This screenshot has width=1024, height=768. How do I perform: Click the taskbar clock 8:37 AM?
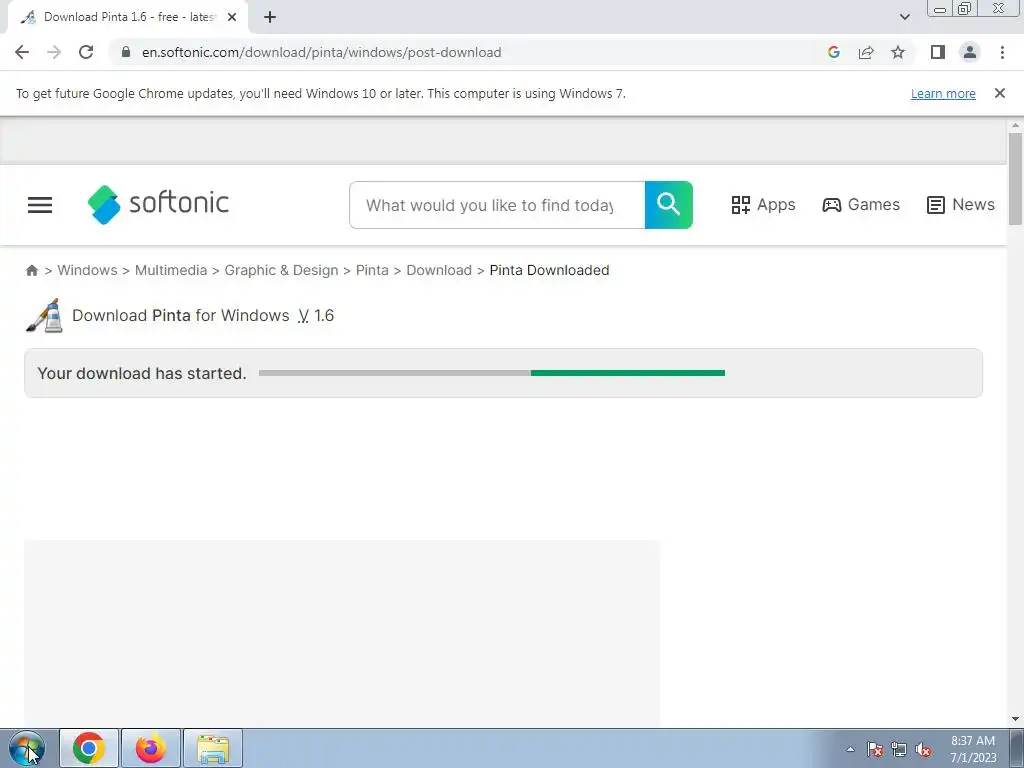pyautogui.click(x=973, y=749)
